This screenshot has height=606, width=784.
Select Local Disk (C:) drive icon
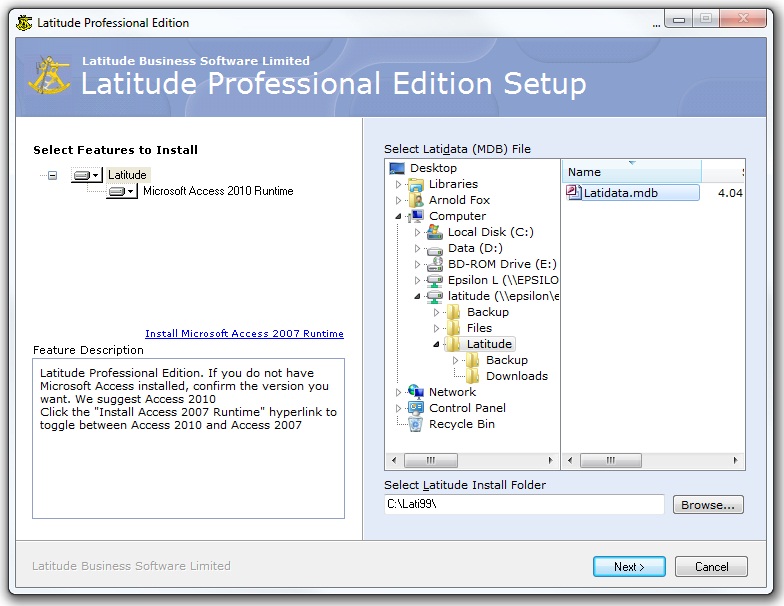pos(434,232)
